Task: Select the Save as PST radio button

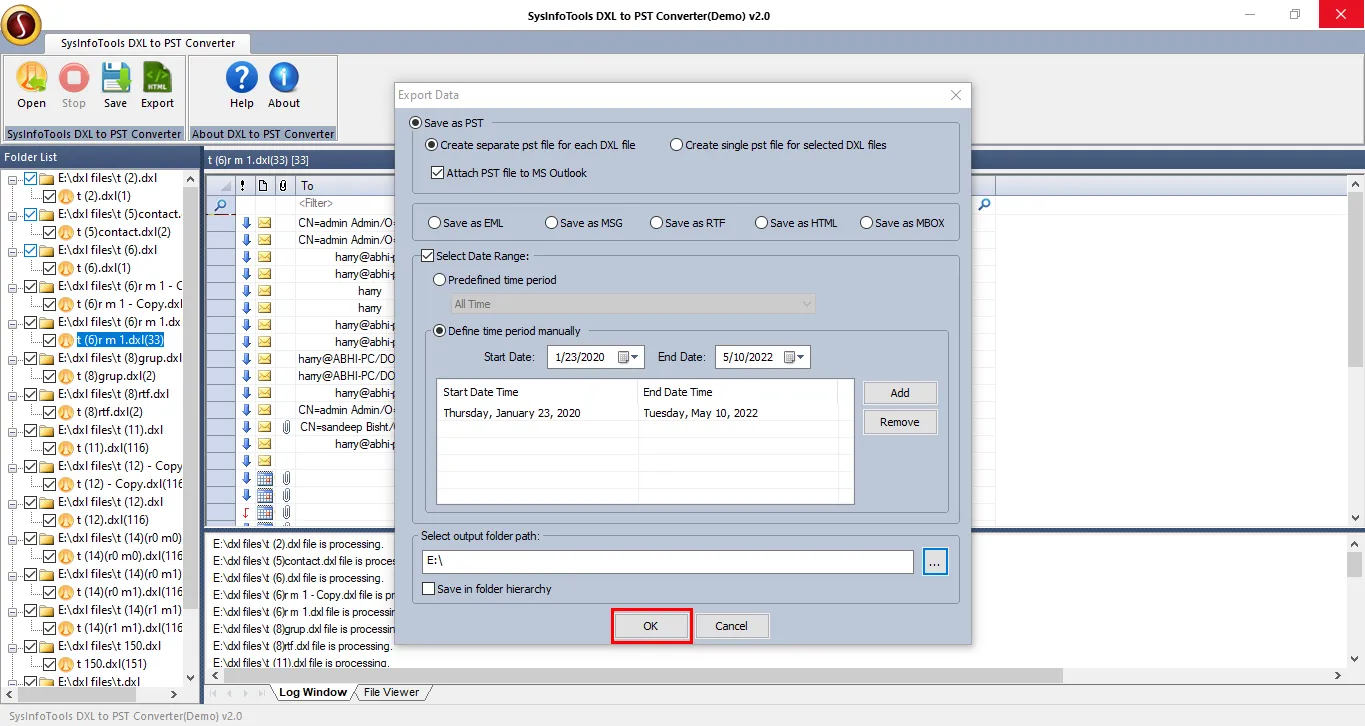Action: point(416,123)
